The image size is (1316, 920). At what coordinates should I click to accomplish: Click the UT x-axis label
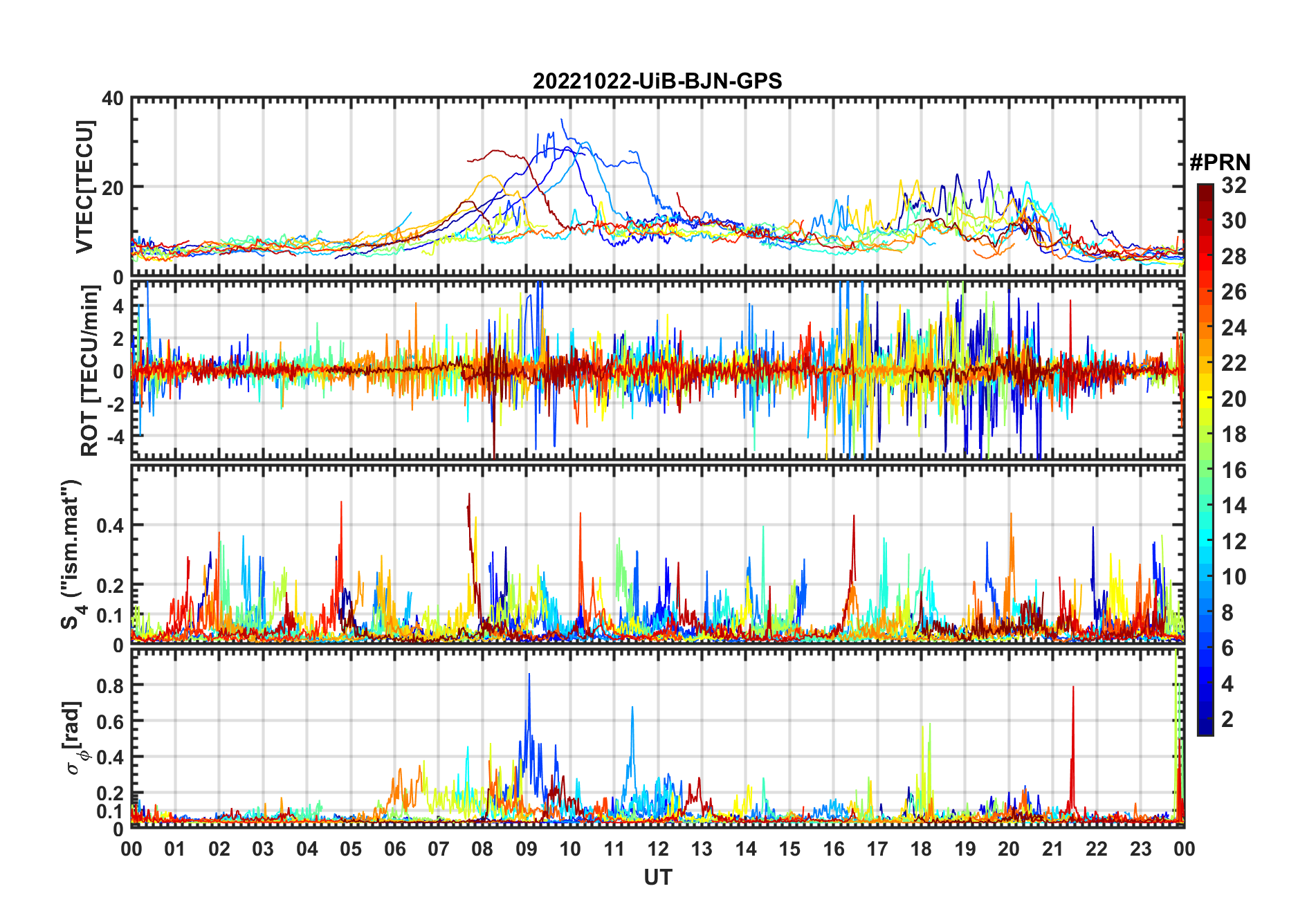[658, 878]
